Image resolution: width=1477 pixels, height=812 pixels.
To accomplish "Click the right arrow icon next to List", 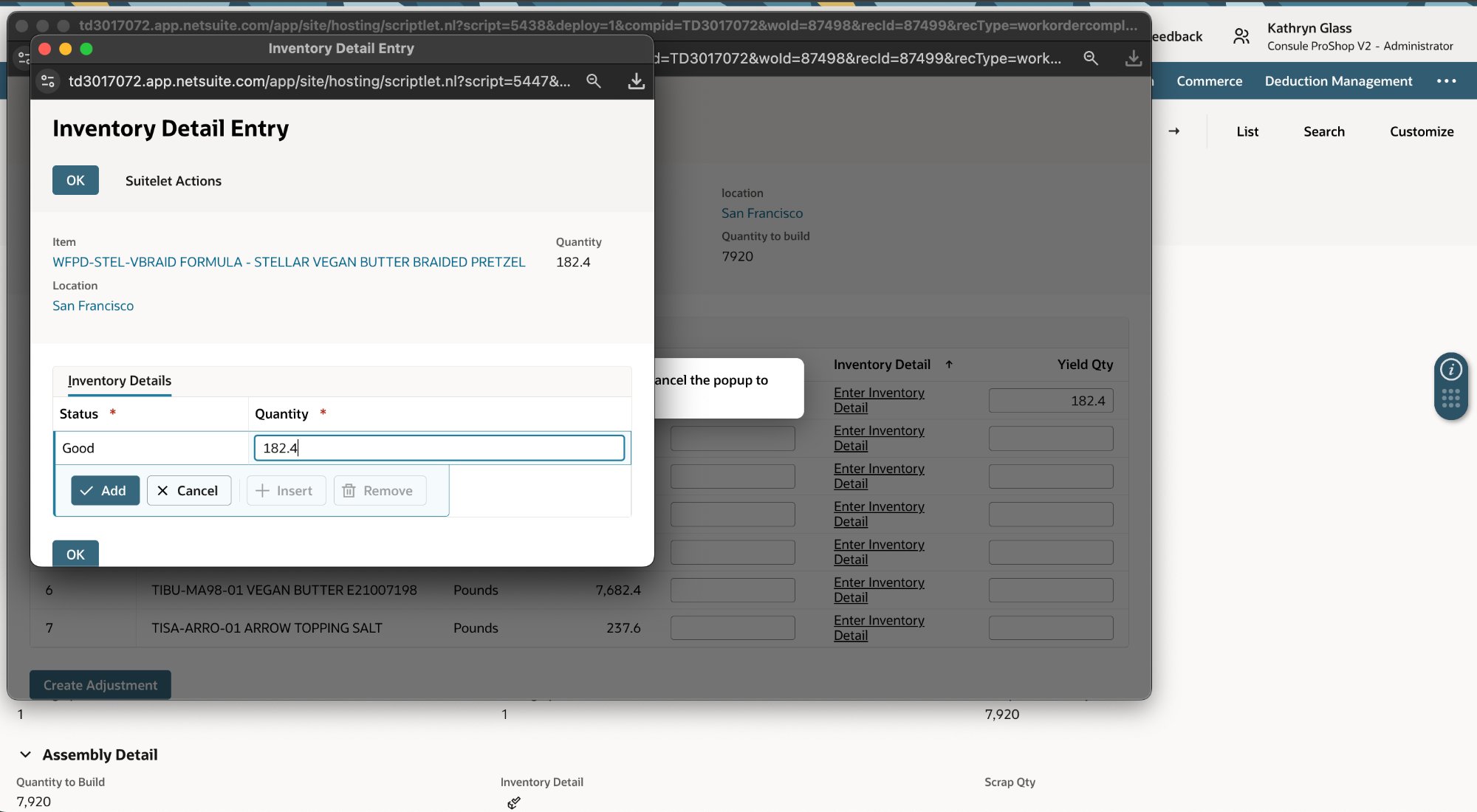I will (1173, 131).
